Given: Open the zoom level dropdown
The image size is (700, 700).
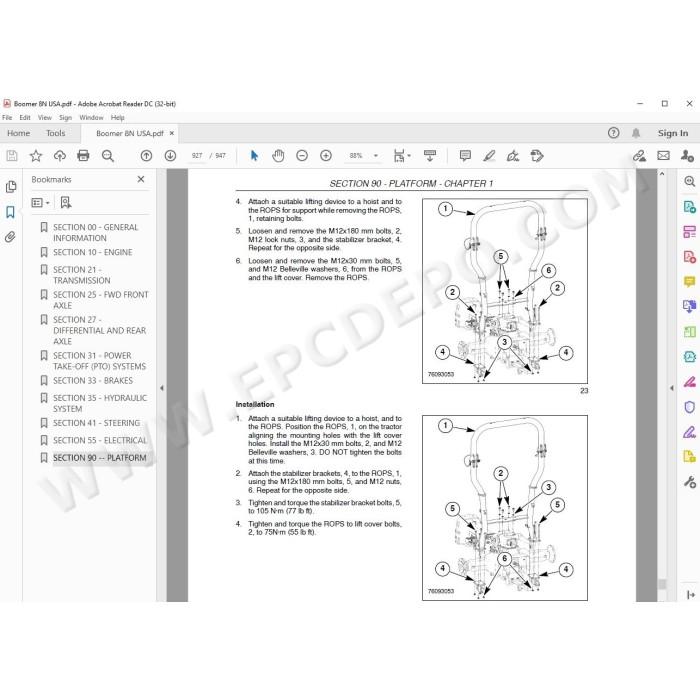Looking at the screenshot, I should point(376,156).
